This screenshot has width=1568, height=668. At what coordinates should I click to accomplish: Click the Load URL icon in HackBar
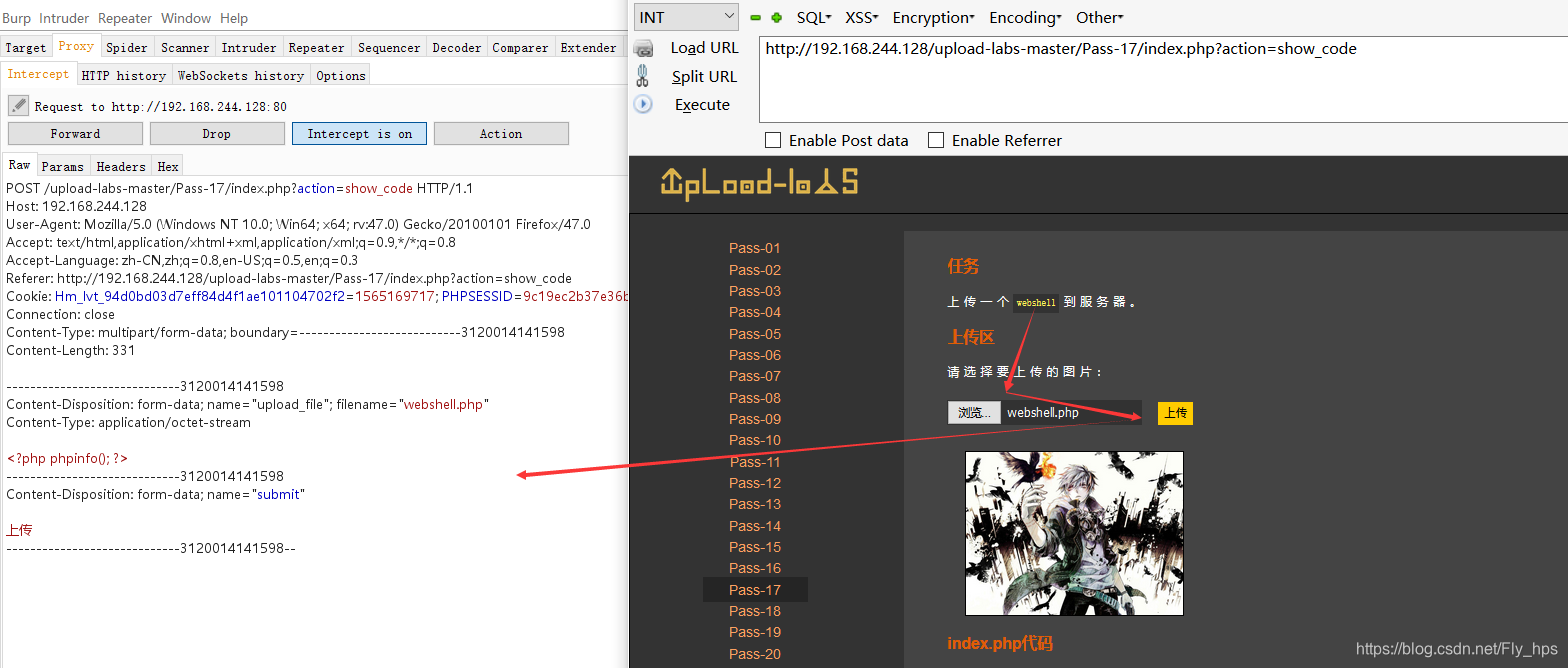tap(644, 47)
